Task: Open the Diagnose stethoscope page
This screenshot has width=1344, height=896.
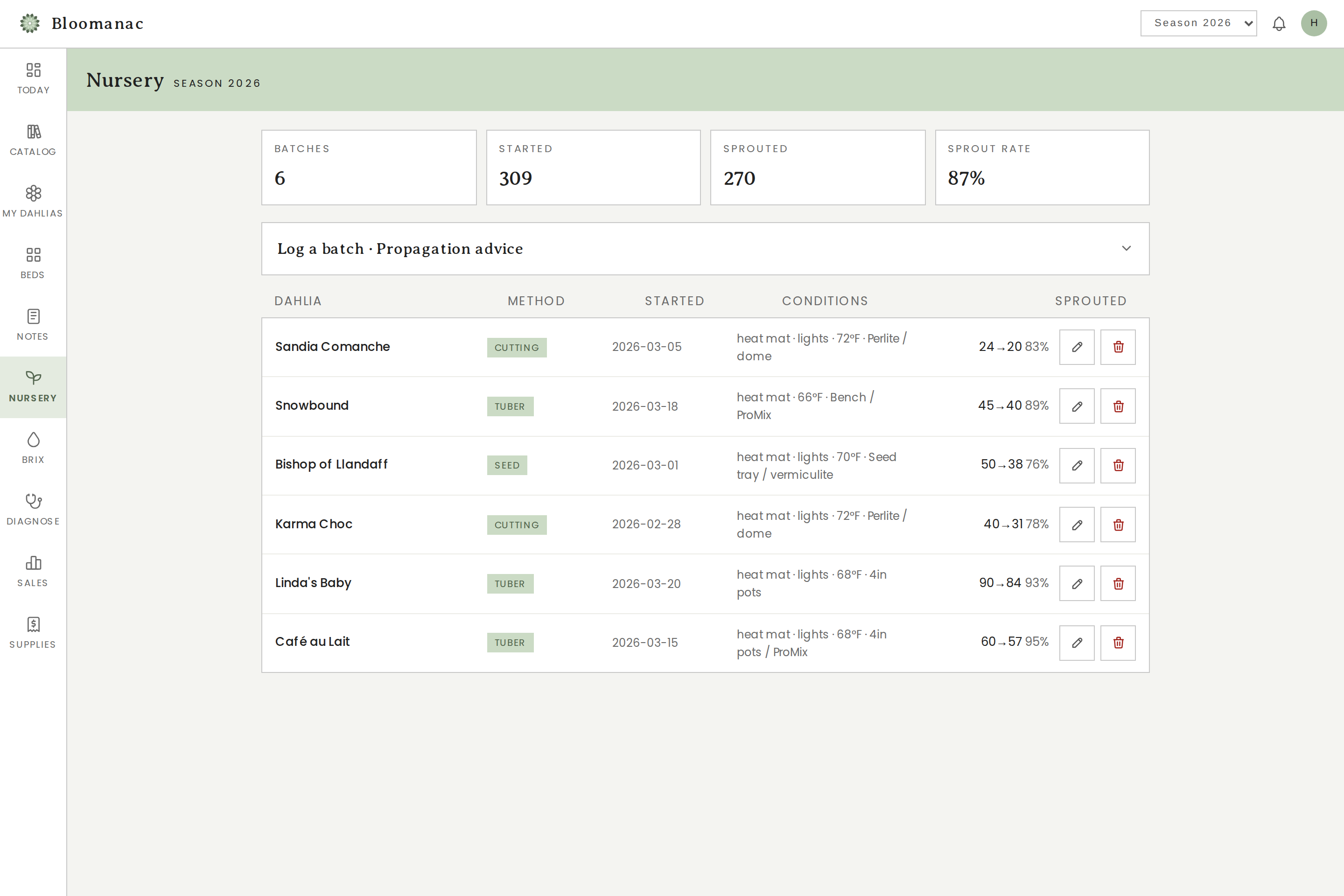Action: 33,510
